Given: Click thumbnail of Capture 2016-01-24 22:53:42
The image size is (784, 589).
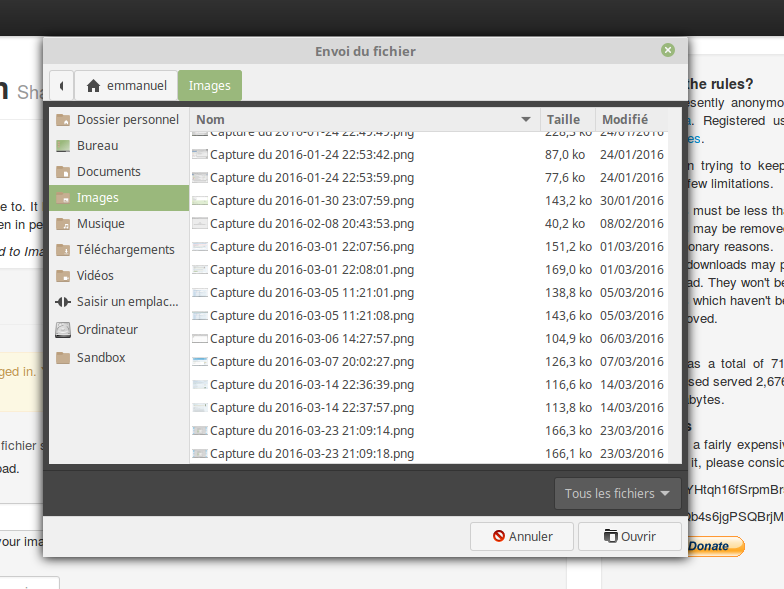Looking at the screenshot, I should pos(200,154).
